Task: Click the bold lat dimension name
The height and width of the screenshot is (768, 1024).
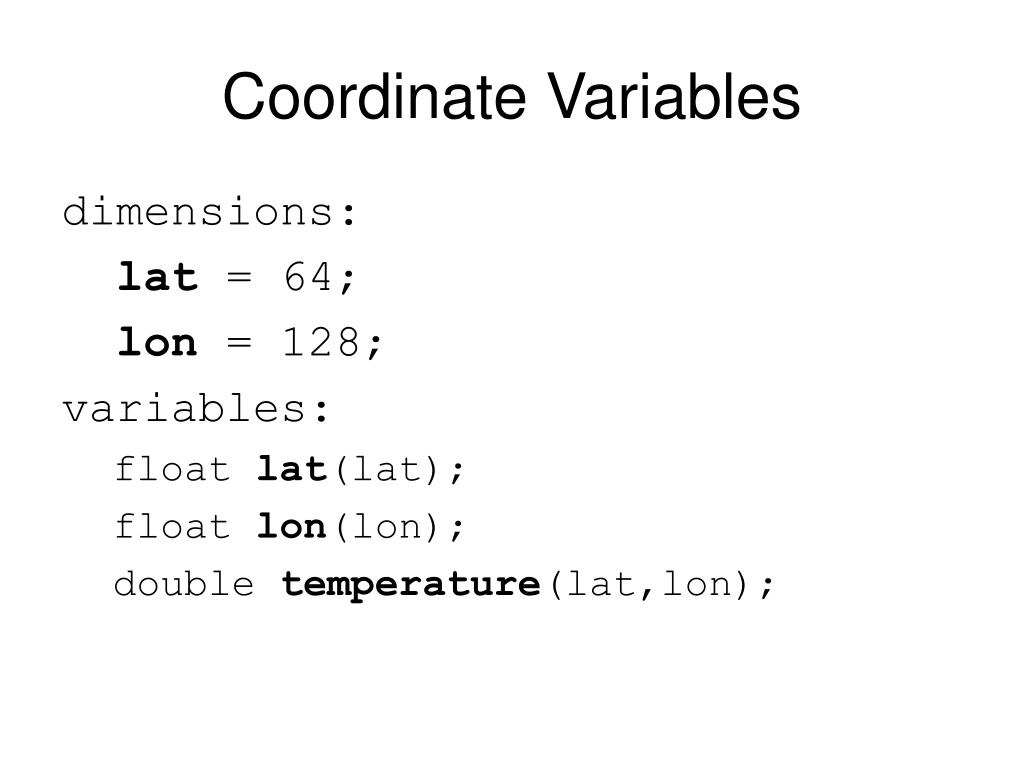Action: (157, 277)
